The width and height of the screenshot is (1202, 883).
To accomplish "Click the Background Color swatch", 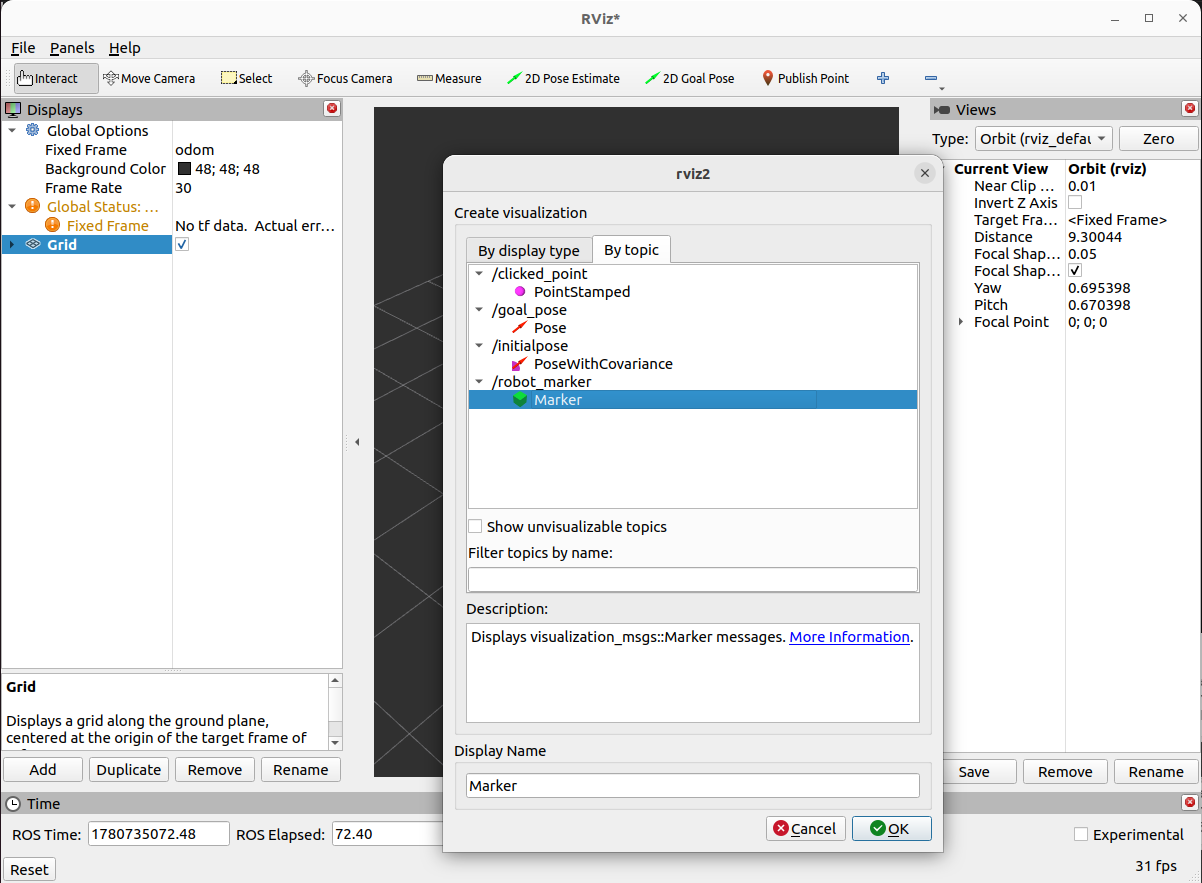I will [184, 169].
